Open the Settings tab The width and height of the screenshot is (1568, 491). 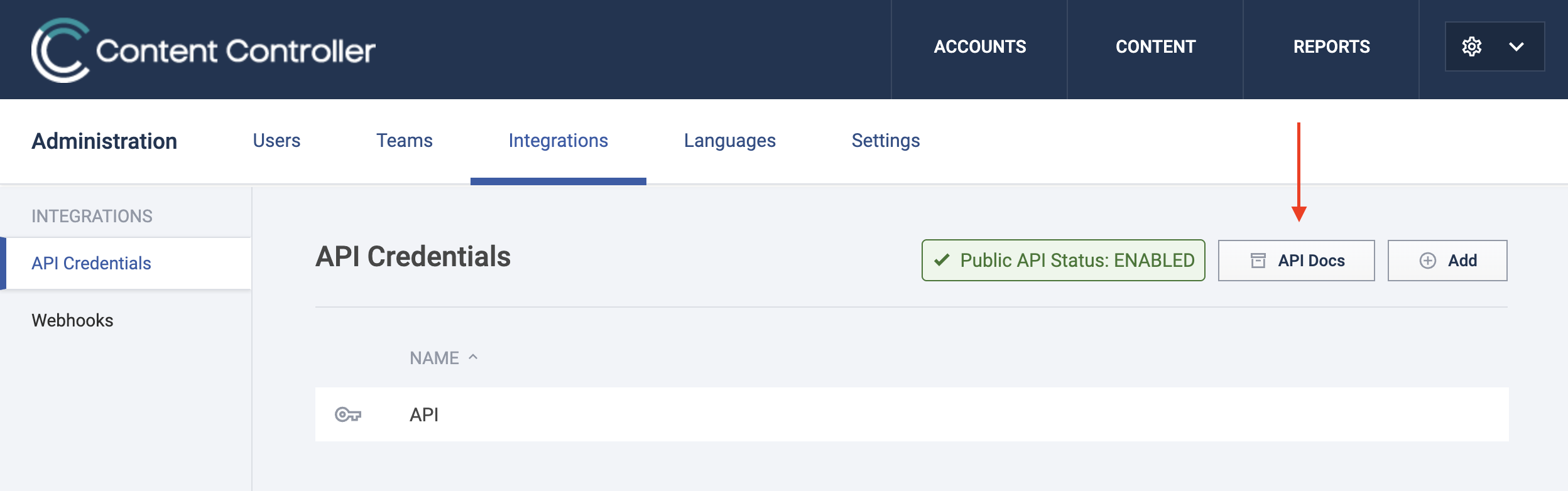(885, 141)
